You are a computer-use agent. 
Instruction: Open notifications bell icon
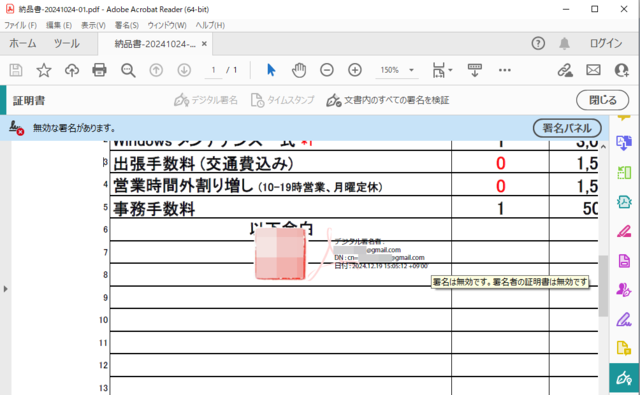point(564,43)
